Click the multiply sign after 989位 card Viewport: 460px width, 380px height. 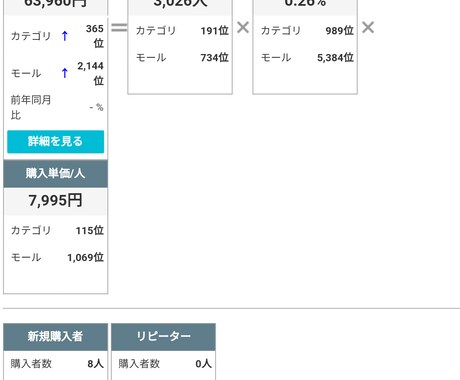pyautogui.click(x=368, y=27)
